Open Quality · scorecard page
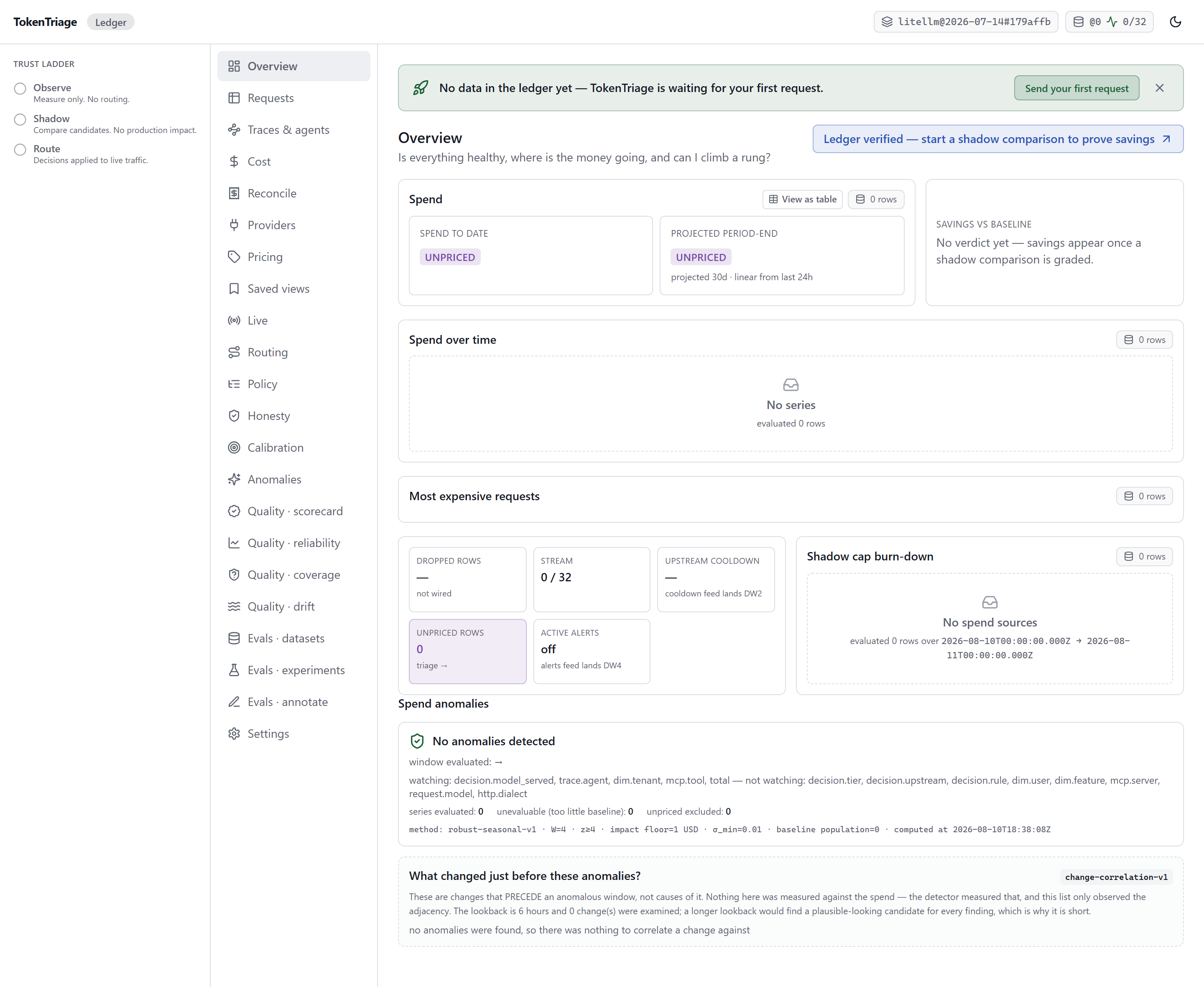Viewport: 1204px width, 987px height. pos(294,512)
